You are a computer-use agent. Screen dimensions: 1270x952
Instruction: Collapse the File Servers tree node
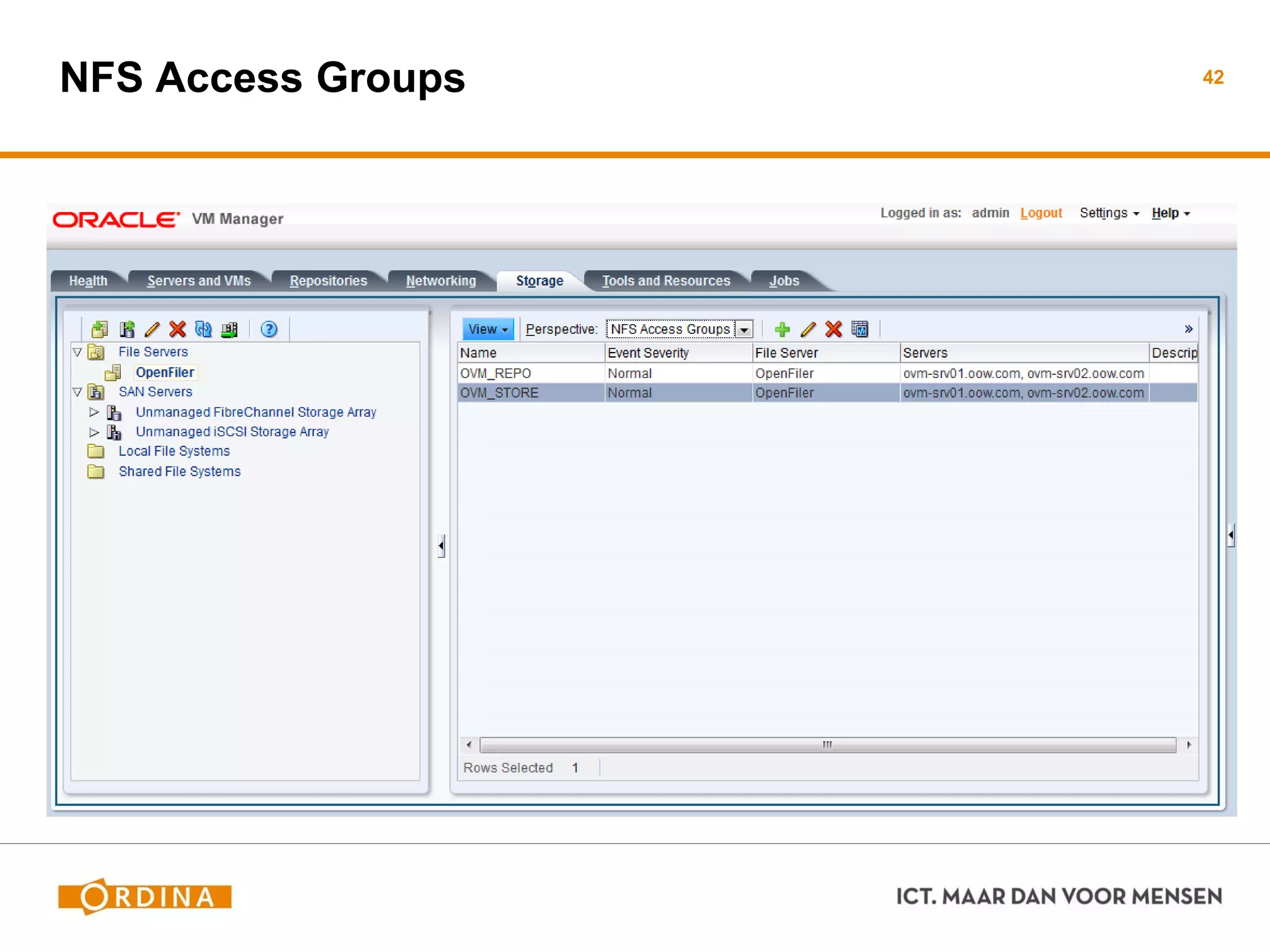click(78, 352)
